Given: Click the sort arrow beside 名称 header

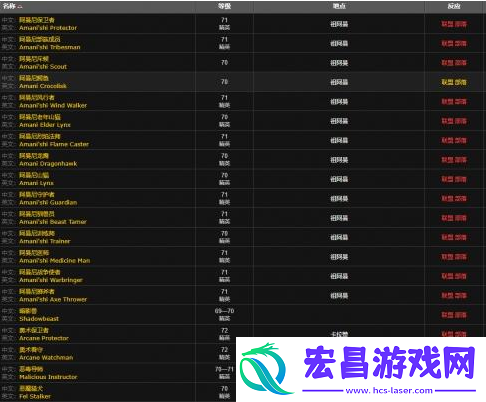Looking at the screenshot, I should tap(20, 7).
